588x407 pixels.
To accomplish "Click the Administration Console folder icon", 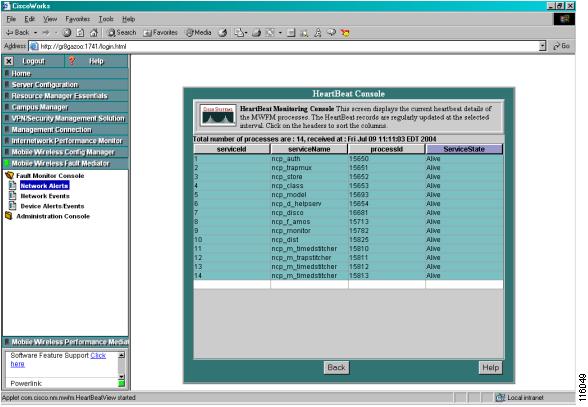I will tap(9, 216).
